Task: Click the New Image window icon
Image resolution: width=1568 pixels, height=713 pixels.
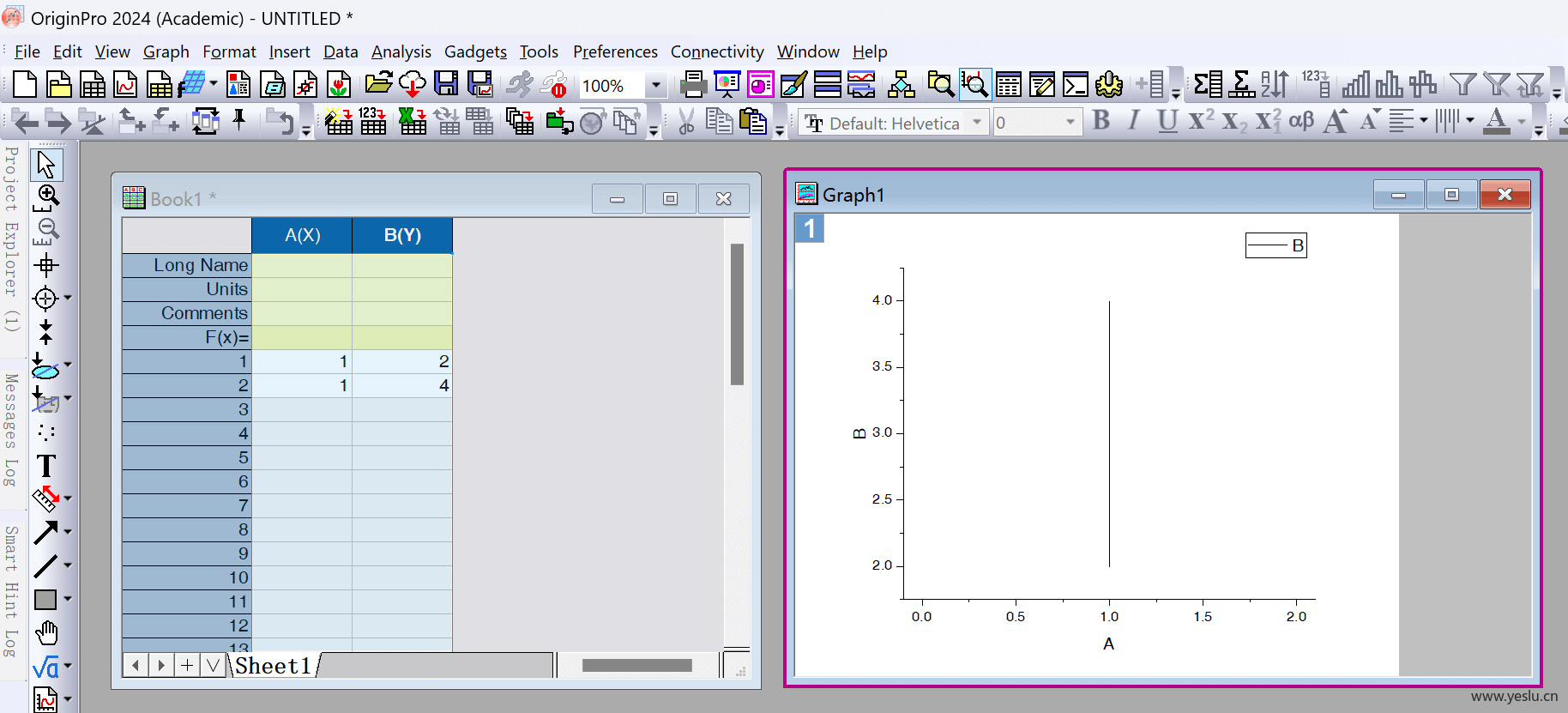Action: 340,85
